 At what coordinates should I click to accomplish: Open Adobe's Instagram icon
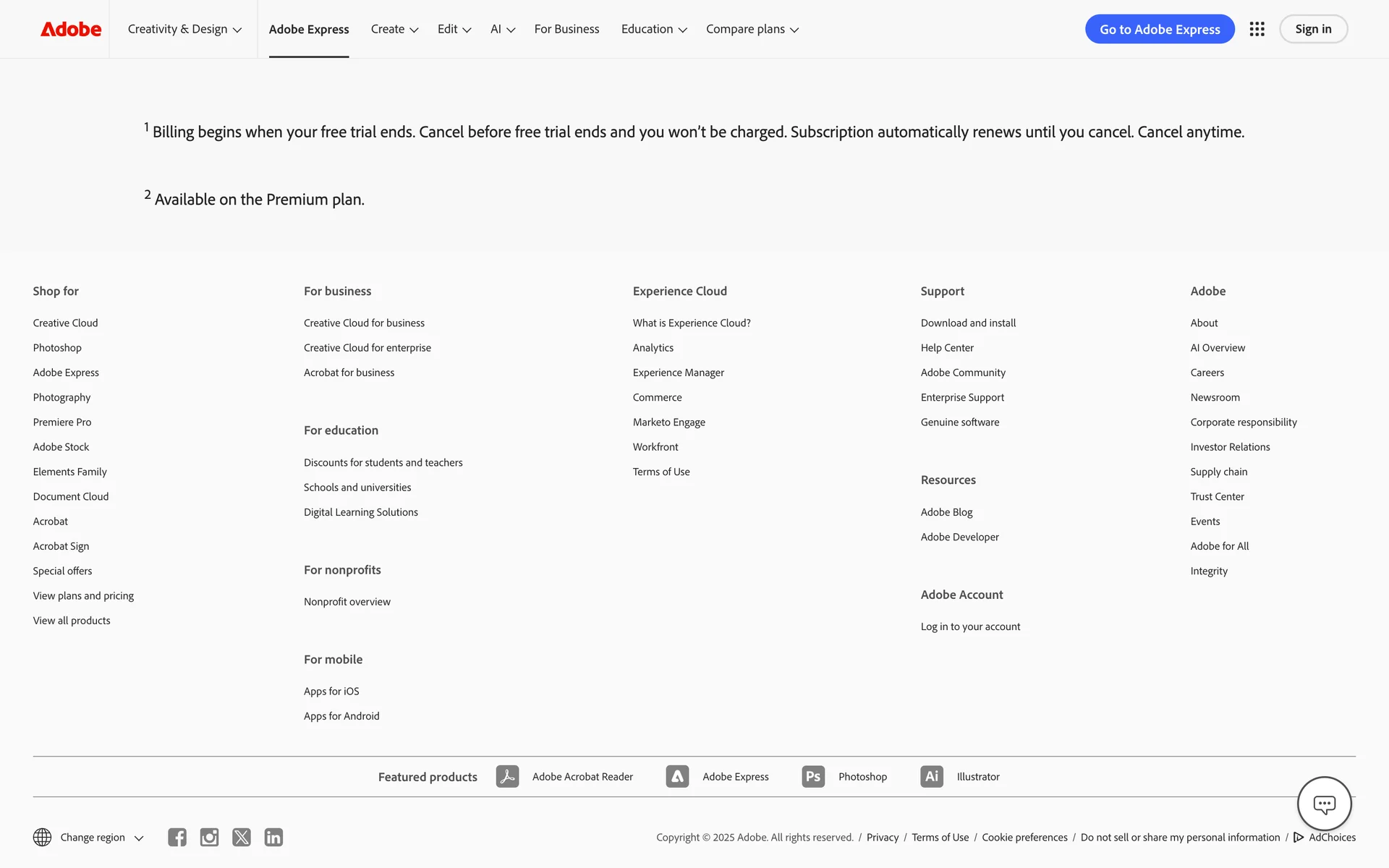click(209, 837)
